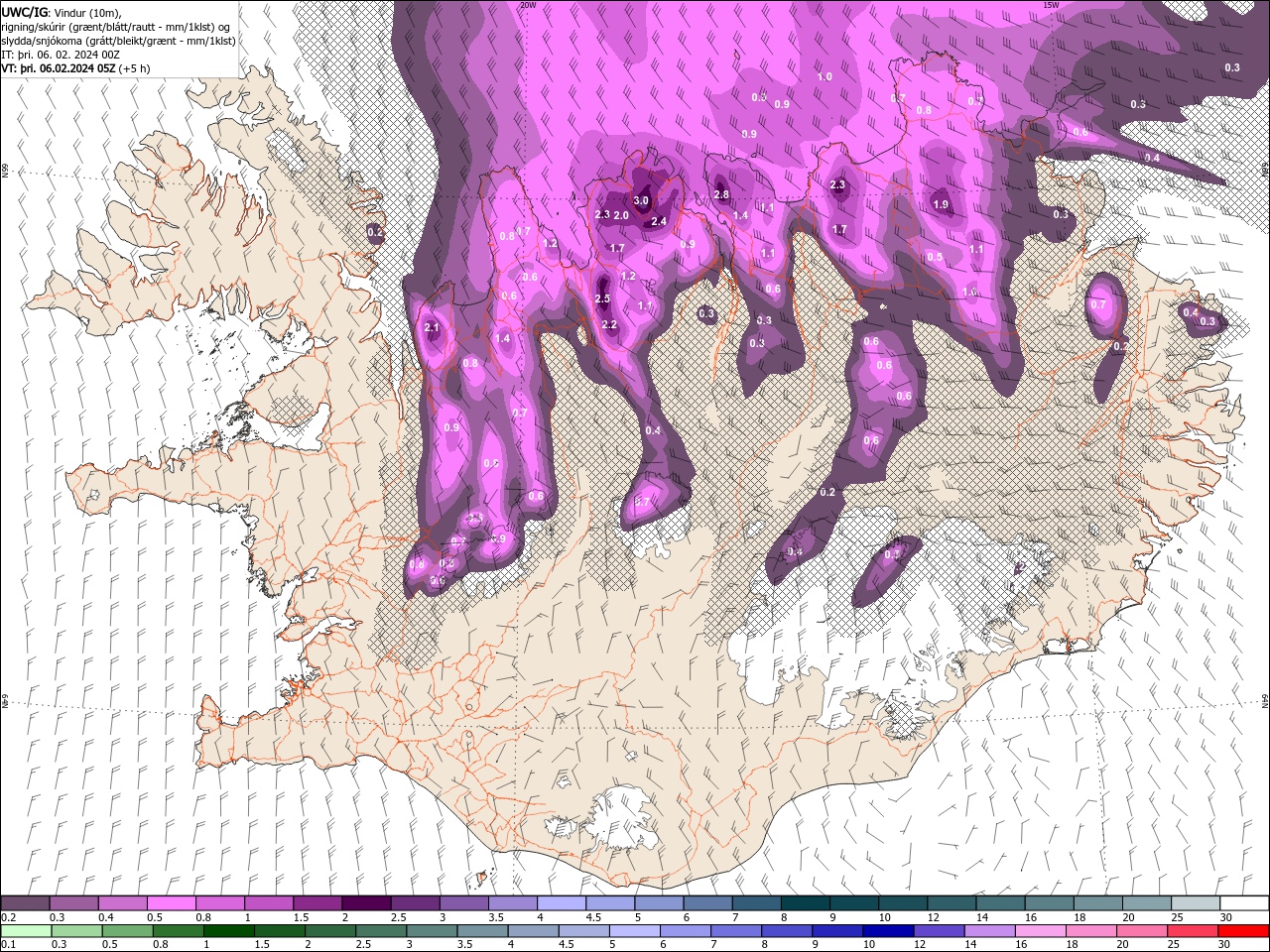Click the white snow swatch starting at 30
The width and height of the screenshot is (1270, 952).
coord(1245,903)
